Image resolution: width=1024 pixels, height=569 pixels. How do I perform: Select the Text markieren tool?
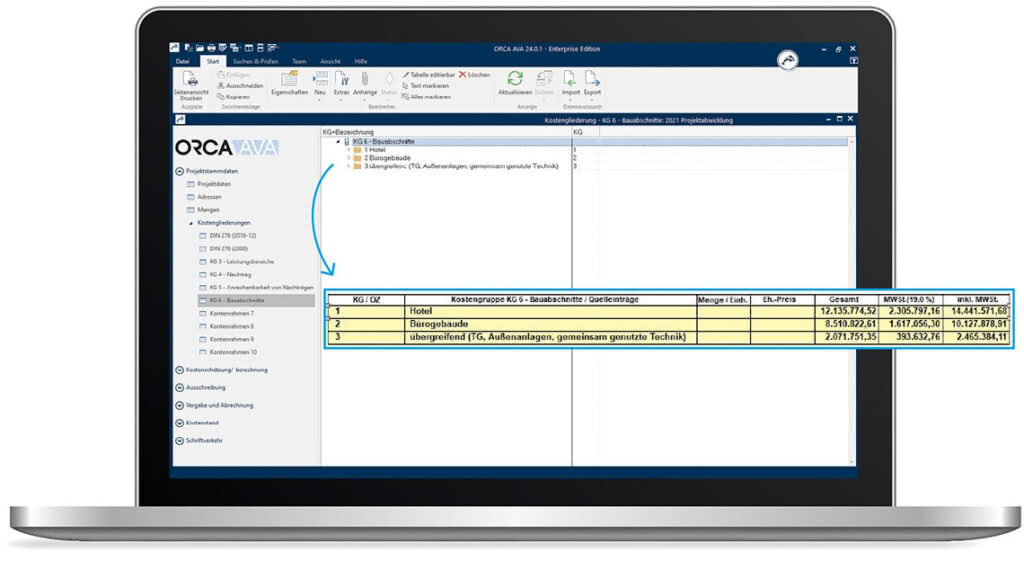(x=425, y=86)
